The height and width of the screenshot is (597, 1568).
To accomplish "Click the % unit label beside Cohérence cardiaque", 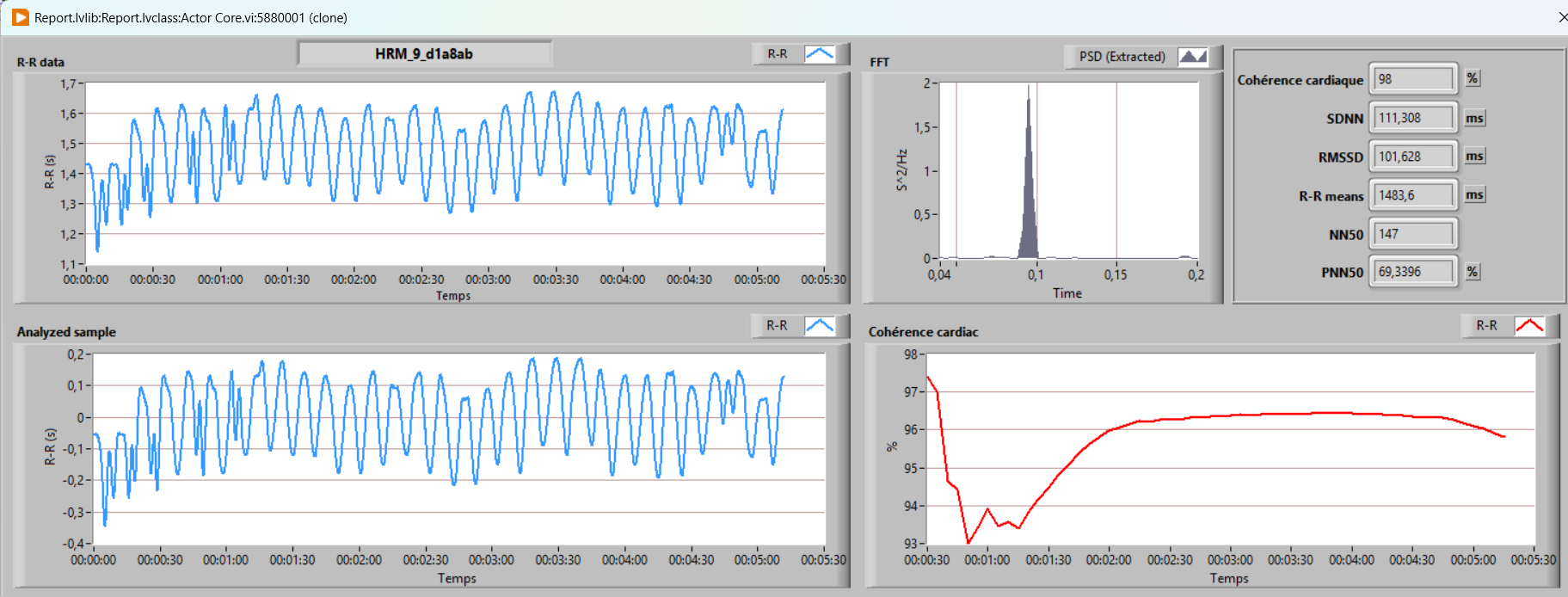I will click(x=1473, y=78).
